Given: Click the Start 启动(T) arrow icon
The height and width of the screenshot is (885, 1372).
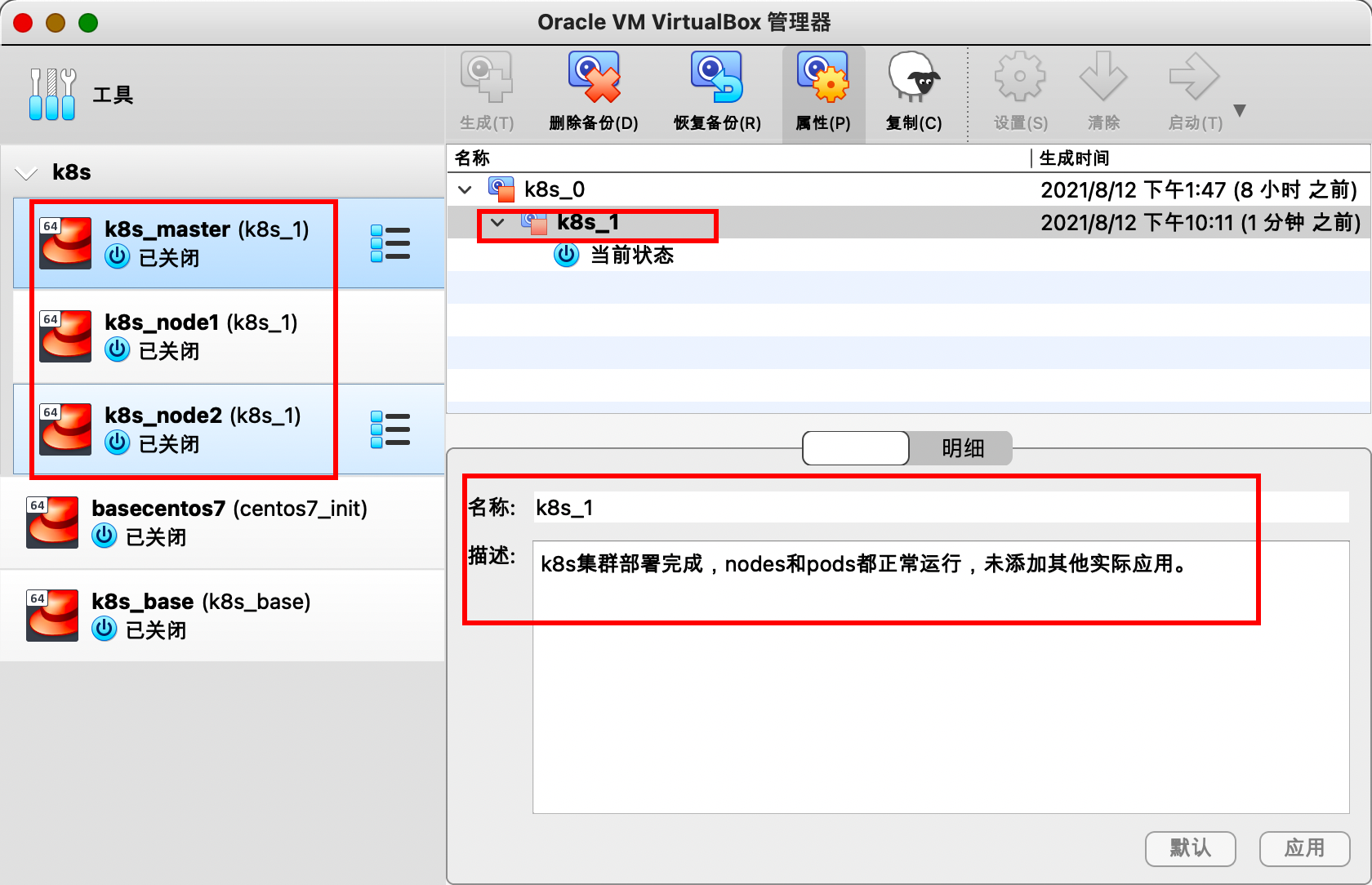Looking at the screenshot, I should pyautogui.click(x=1194, y=78).
